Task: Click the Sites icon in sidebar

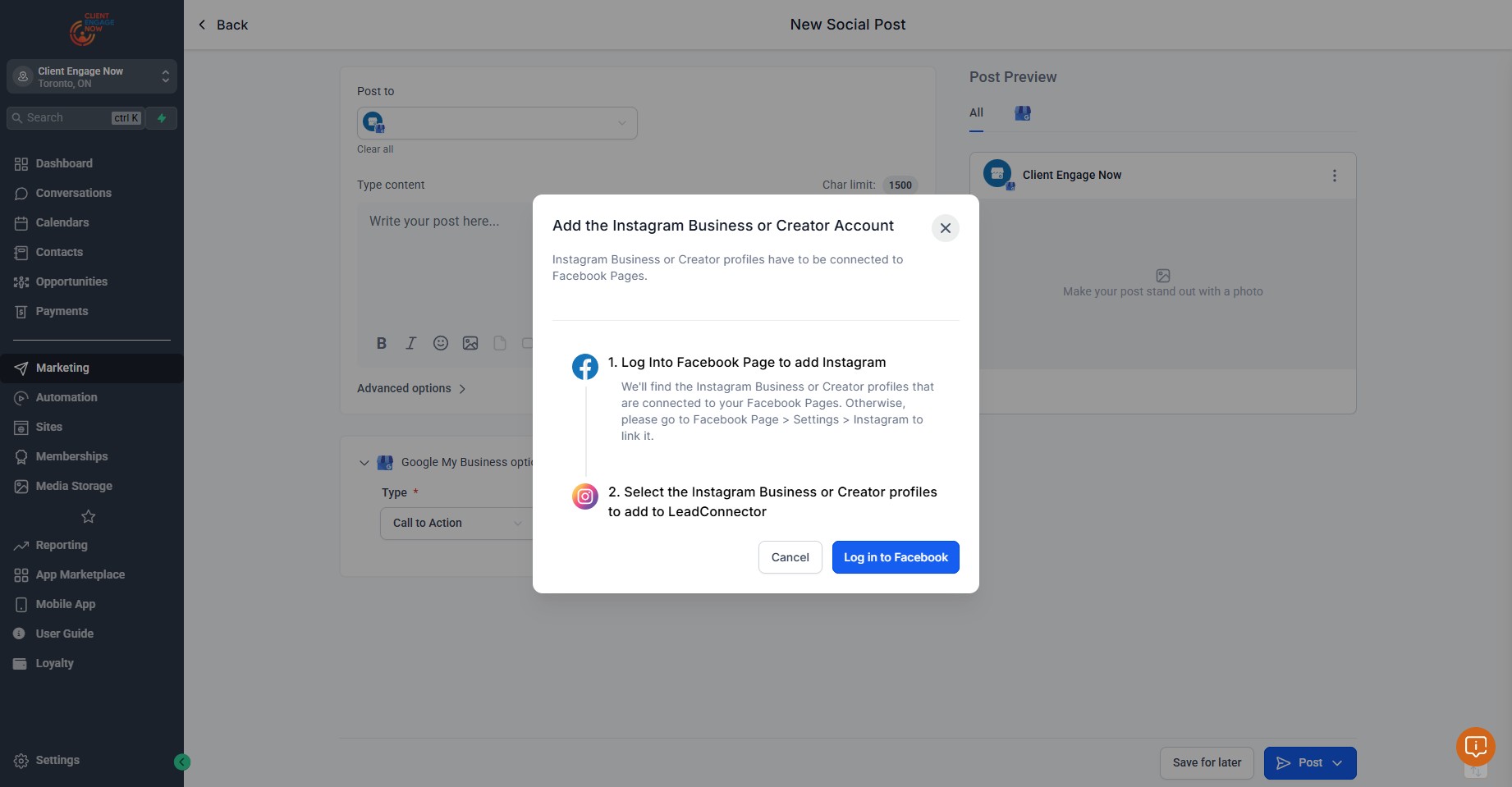Action: click(21, 428)
